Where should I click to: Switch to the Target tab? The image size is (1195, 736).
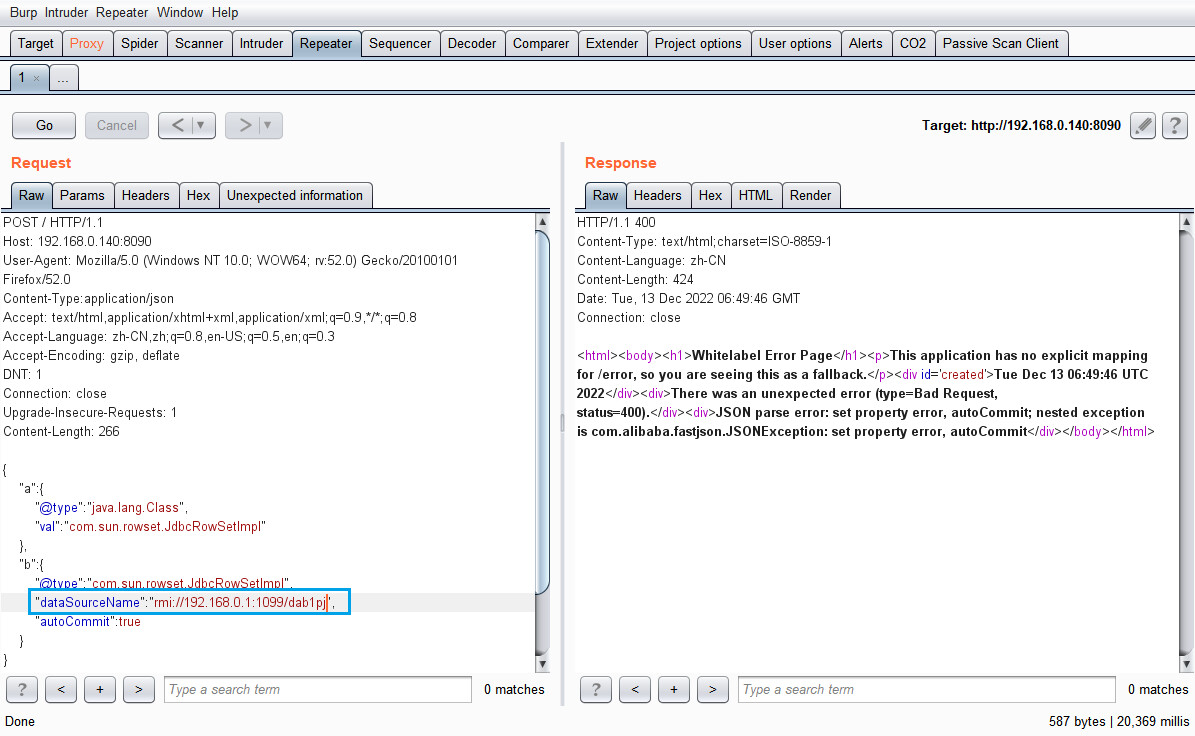pyautogui.click(x=36, y=43)
